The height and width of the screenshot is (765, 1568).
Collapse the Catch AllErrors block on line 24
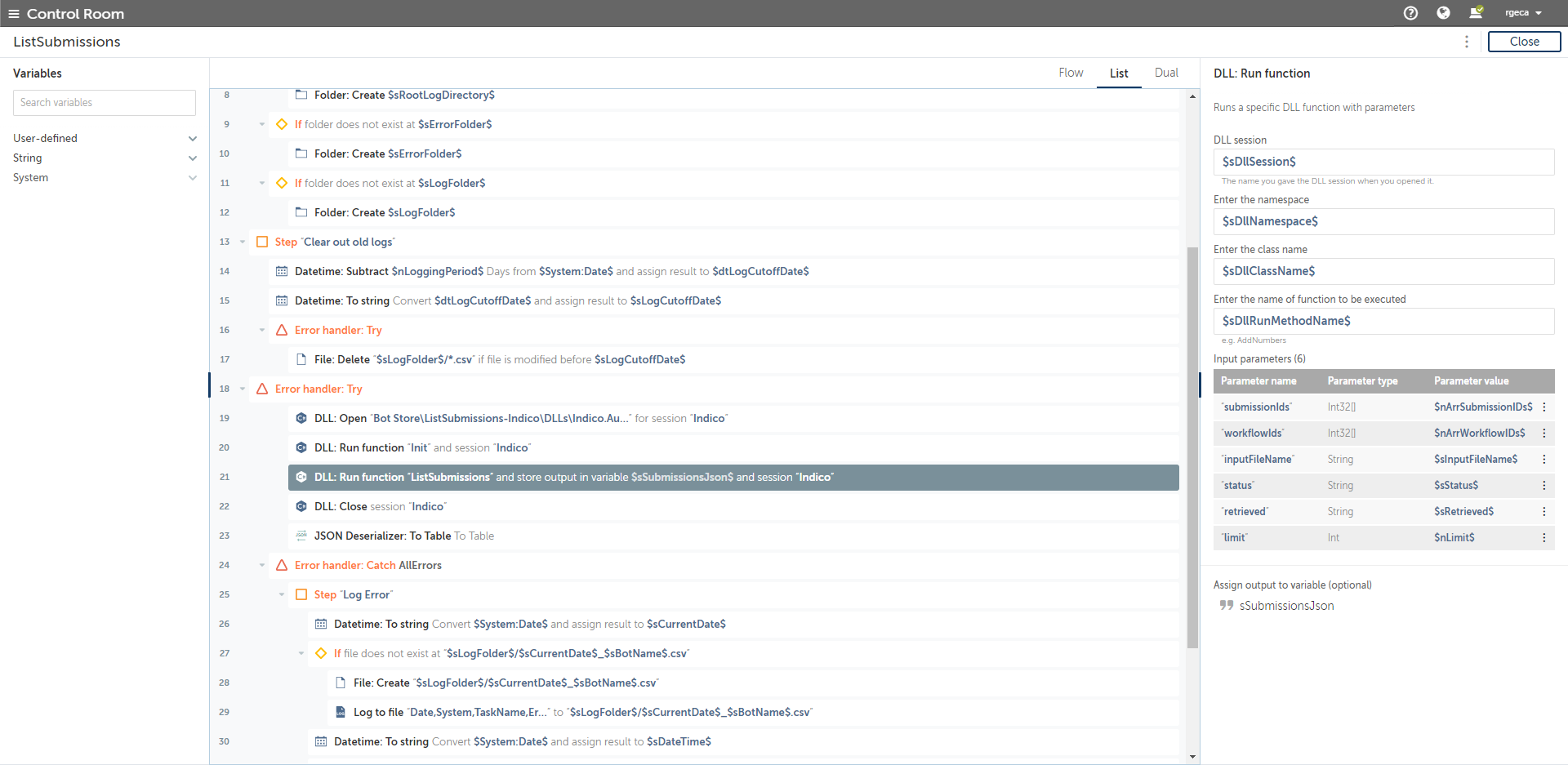click(x=262, y=565)
